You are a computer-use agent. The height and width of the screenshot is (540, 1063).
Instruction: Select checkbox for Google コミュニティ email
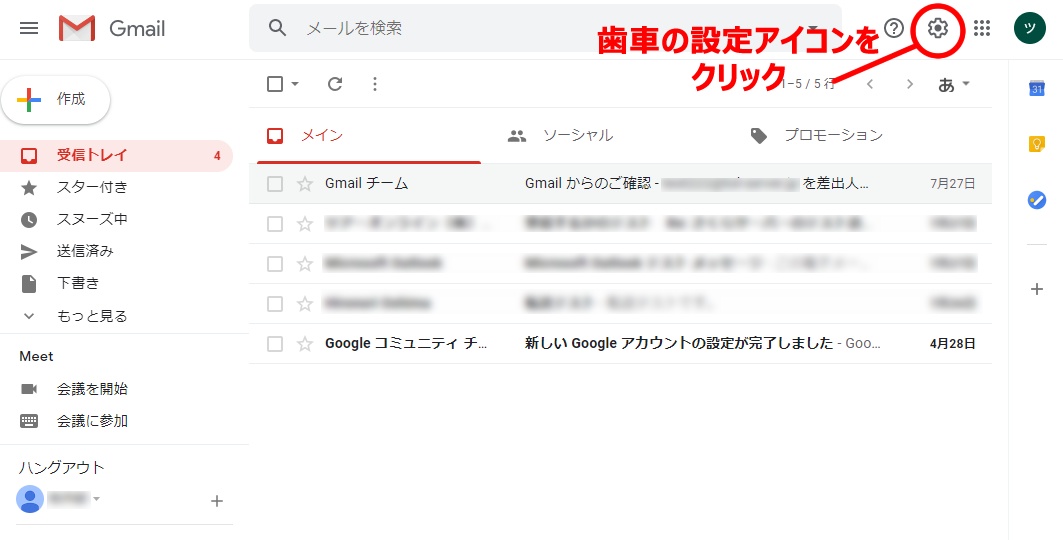[x=275, y=344]
